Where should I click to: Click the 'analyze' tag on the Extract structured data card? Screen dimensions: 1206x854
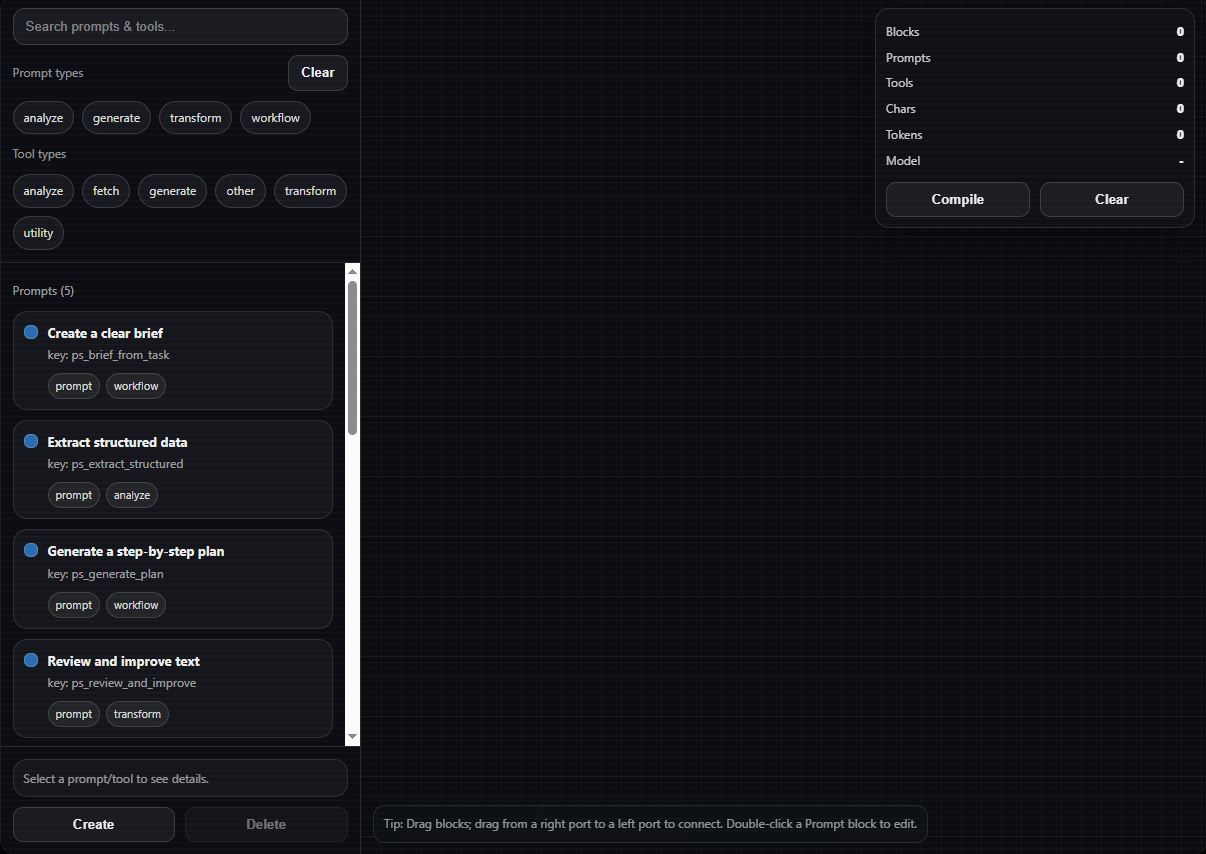(131, 494)
